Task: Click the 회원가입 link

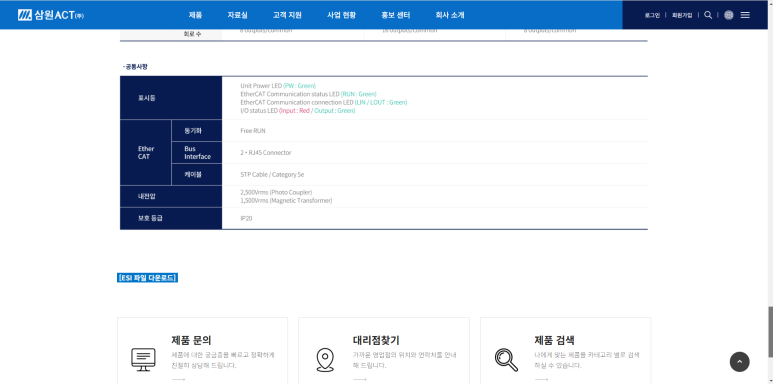Action: pos(682,15)
